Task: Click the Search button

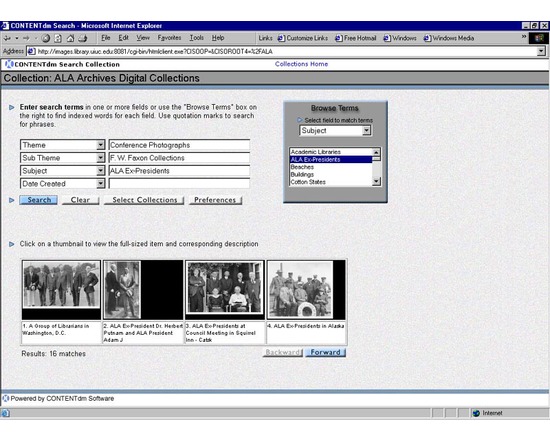Action: pos(39,200)
